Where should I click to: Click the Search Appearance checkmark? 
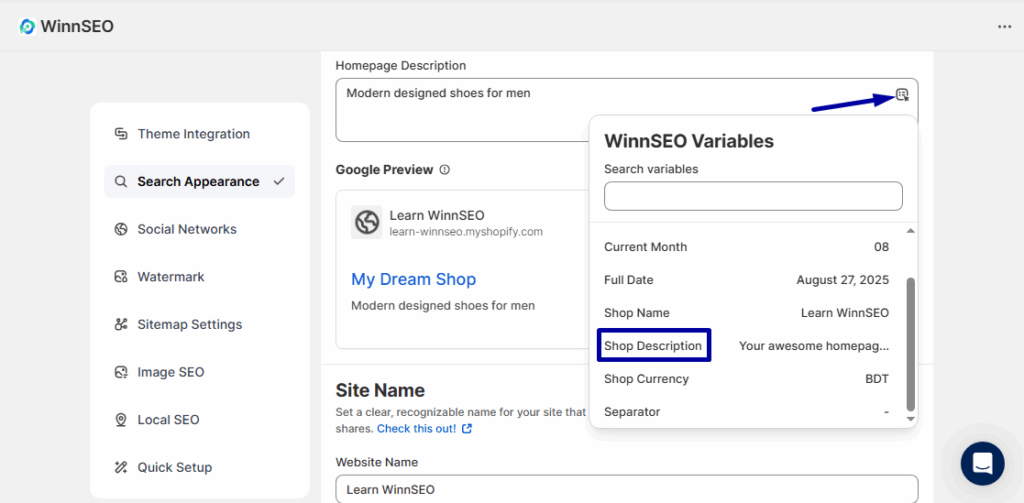point(279,182)
